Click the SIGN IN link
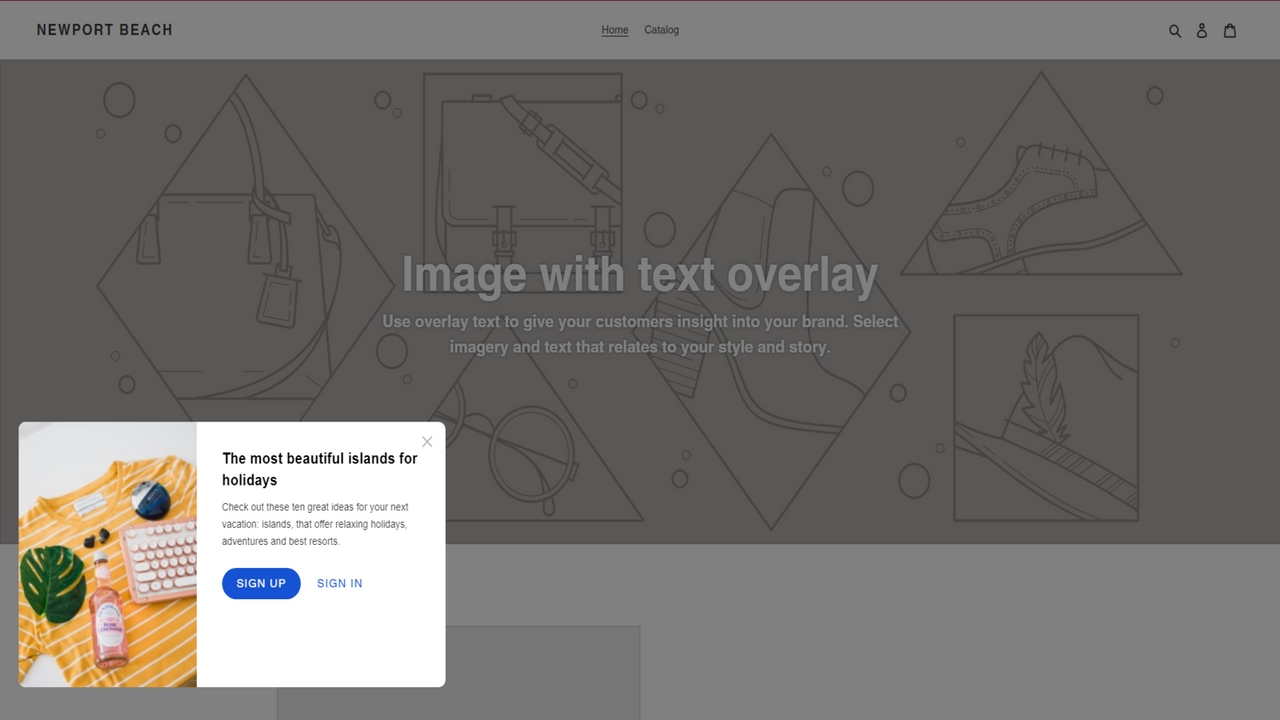Screen dimensions: 1280x720 [x=340, y=583]
